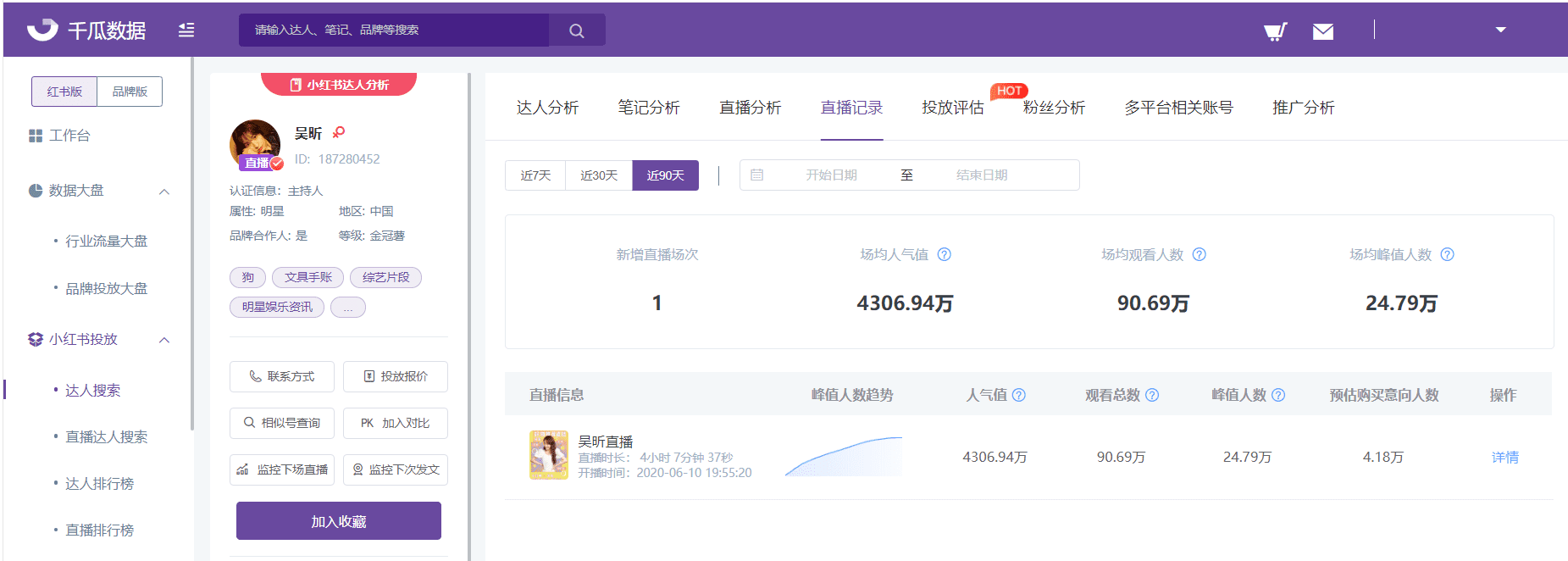
Task: Open 直播达人搜索 in sidebar
Action: tap(106, 437)
